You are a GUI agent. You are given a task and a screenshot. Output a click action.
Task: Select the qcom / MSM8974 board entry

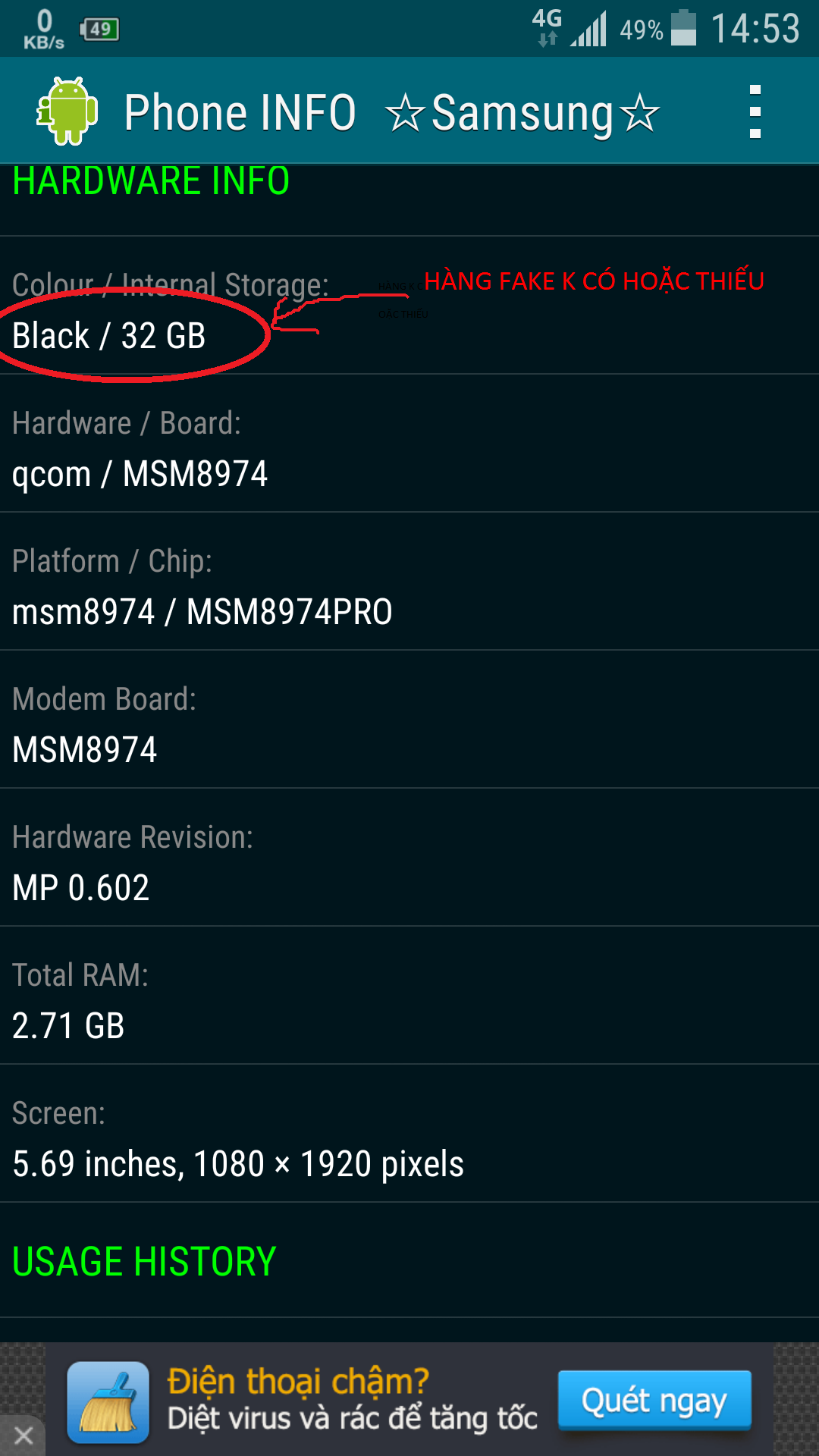coord(409,444)
